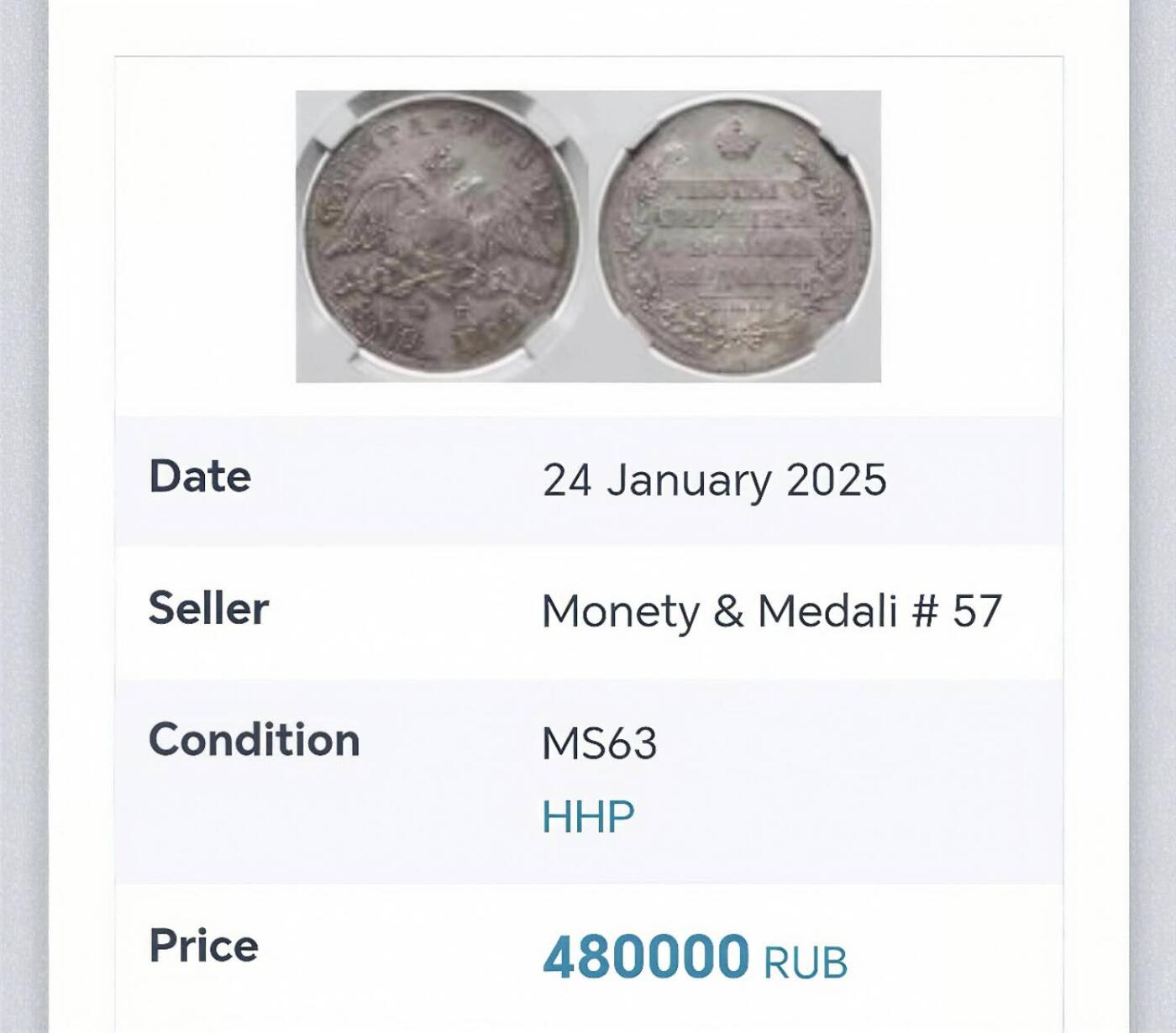Open the coin obverse image with eagle
Viewport: 1176px width, 1033px height.
pos(441,236)
